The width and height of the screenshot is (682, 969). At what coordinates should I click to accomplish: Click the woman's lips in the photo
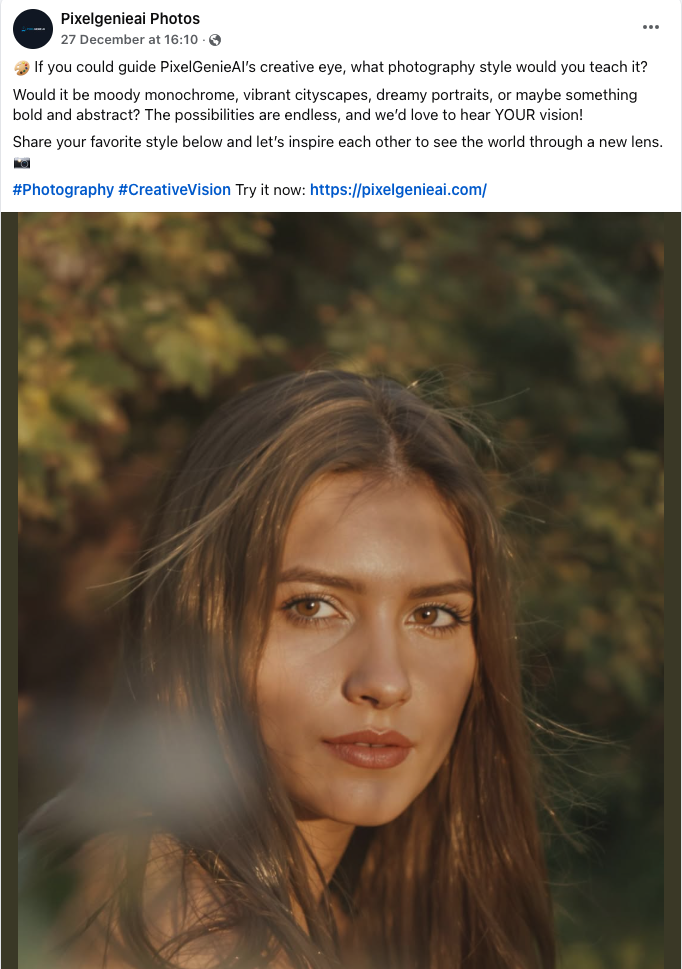pos(367,747)
